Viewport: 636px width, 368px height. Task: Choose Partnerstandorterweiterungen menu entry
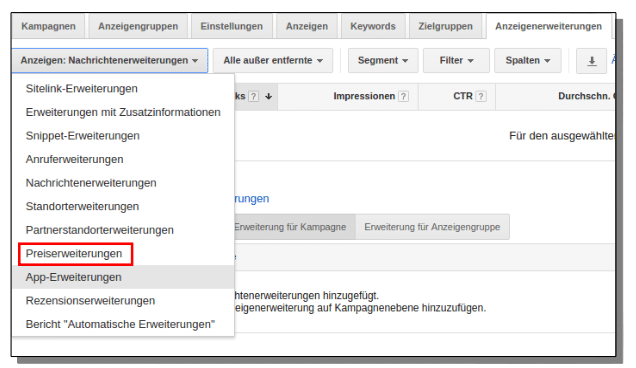pyautogui.click(x=123, y=230)
